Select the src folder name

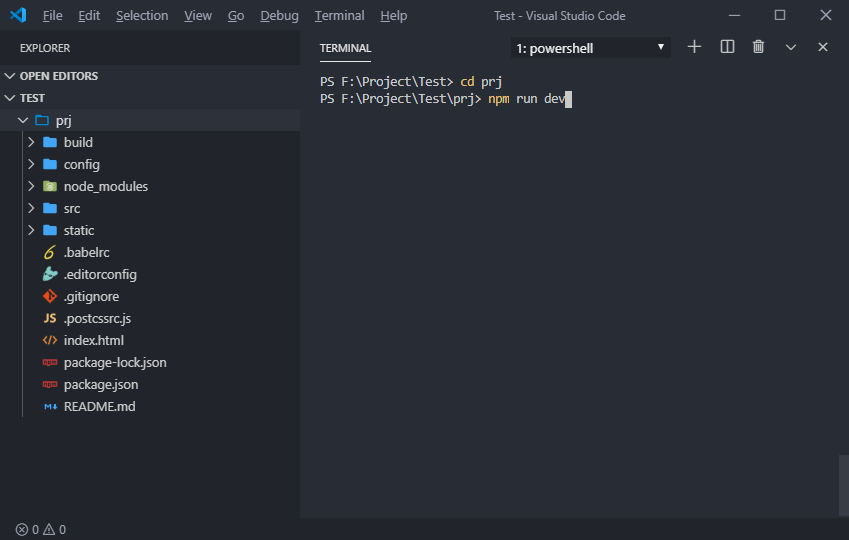click(72, 209)
